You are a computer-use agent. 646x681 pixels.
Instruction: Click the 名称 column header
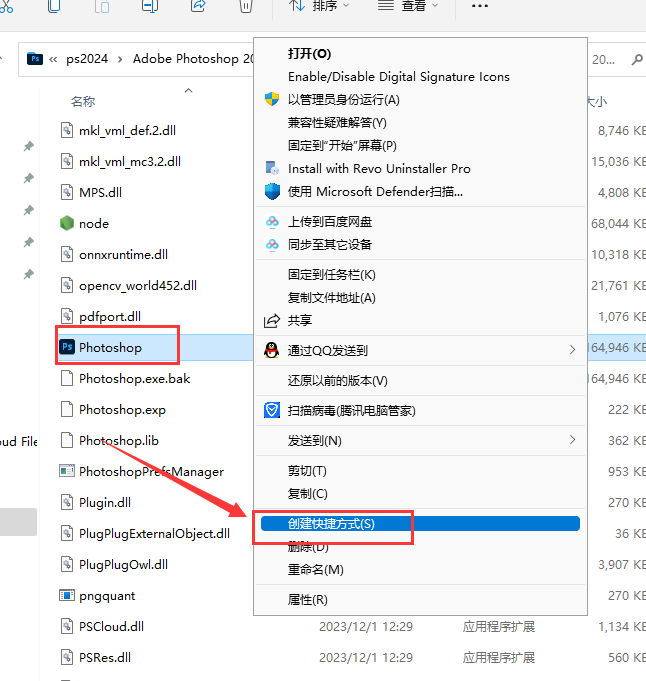pyautogui.click(x=83, y=101)
